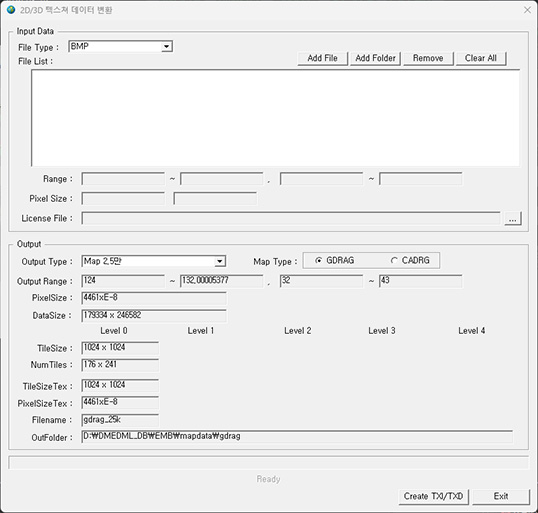Viewport: 538px width, 513px height.
Task: Click the Level 2 column label
Action: [x=297, y=331]
